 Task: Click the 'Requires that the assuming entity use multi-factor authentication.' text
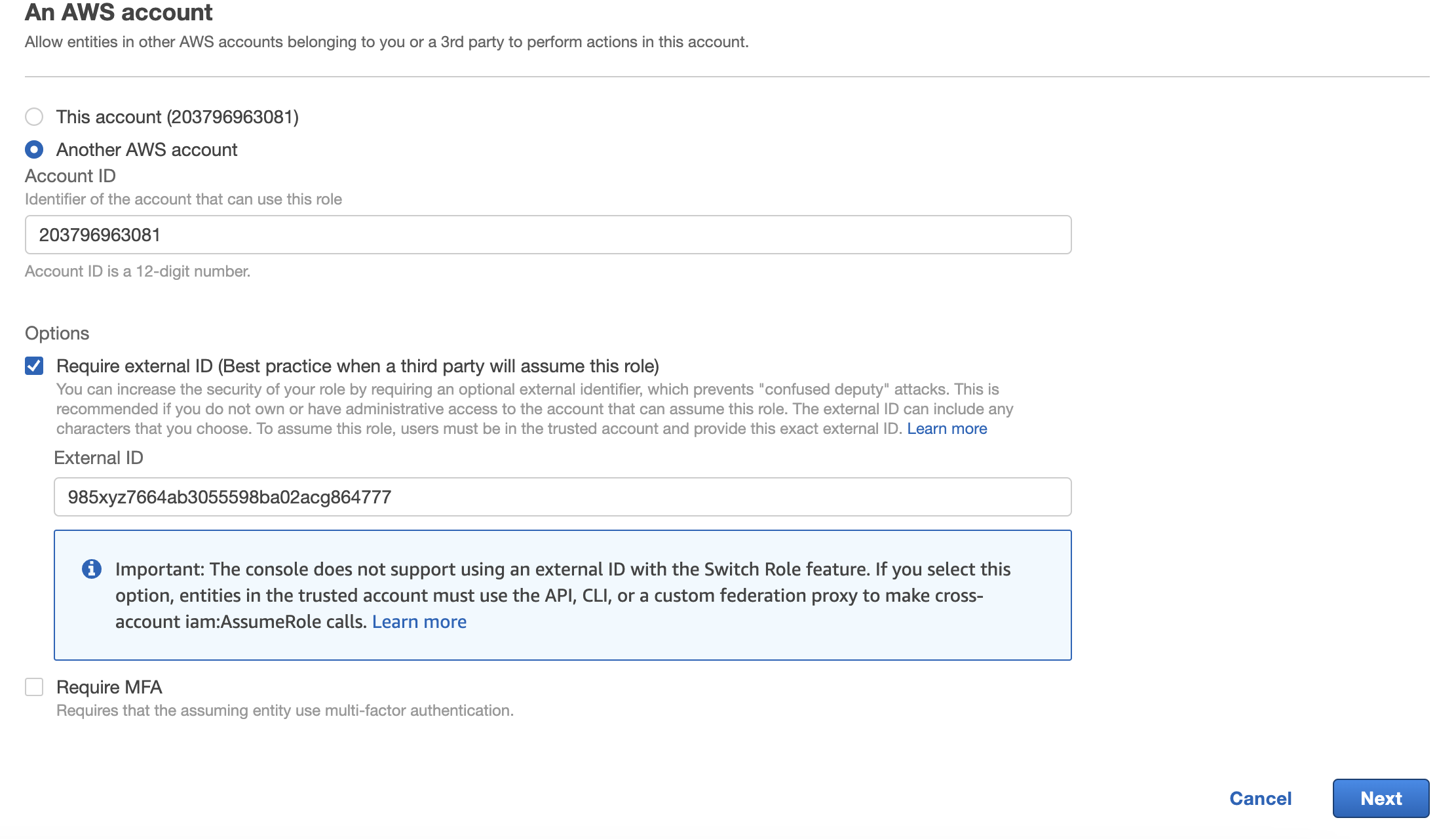pos(285,711)
